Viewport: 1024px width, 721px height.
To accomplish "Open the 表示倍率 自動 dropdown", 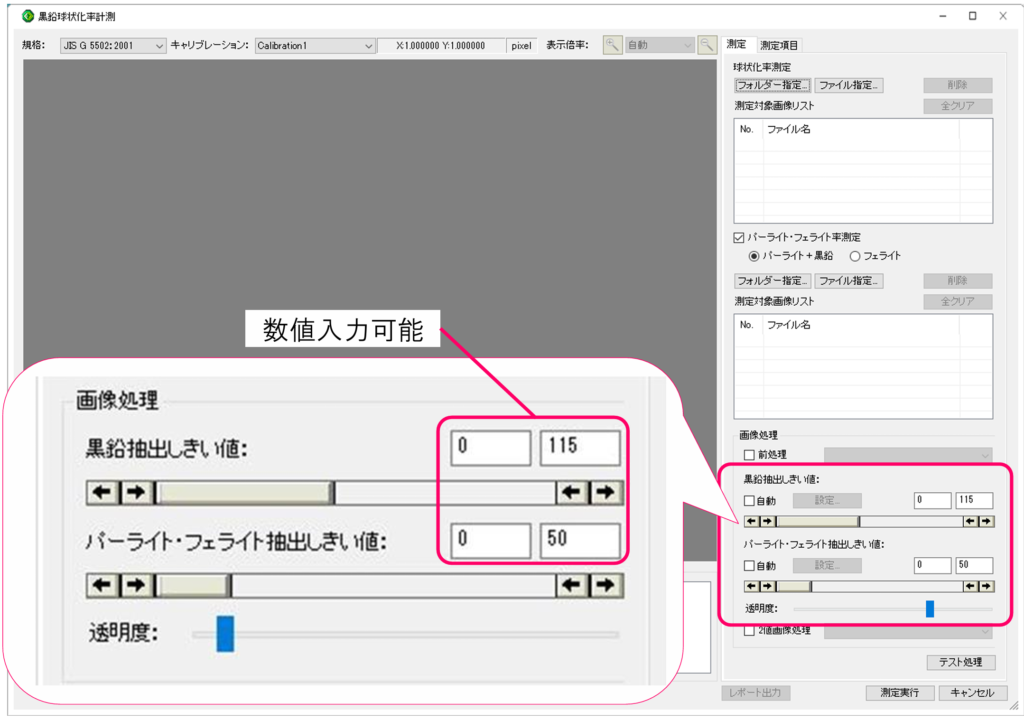I will 659,45.
